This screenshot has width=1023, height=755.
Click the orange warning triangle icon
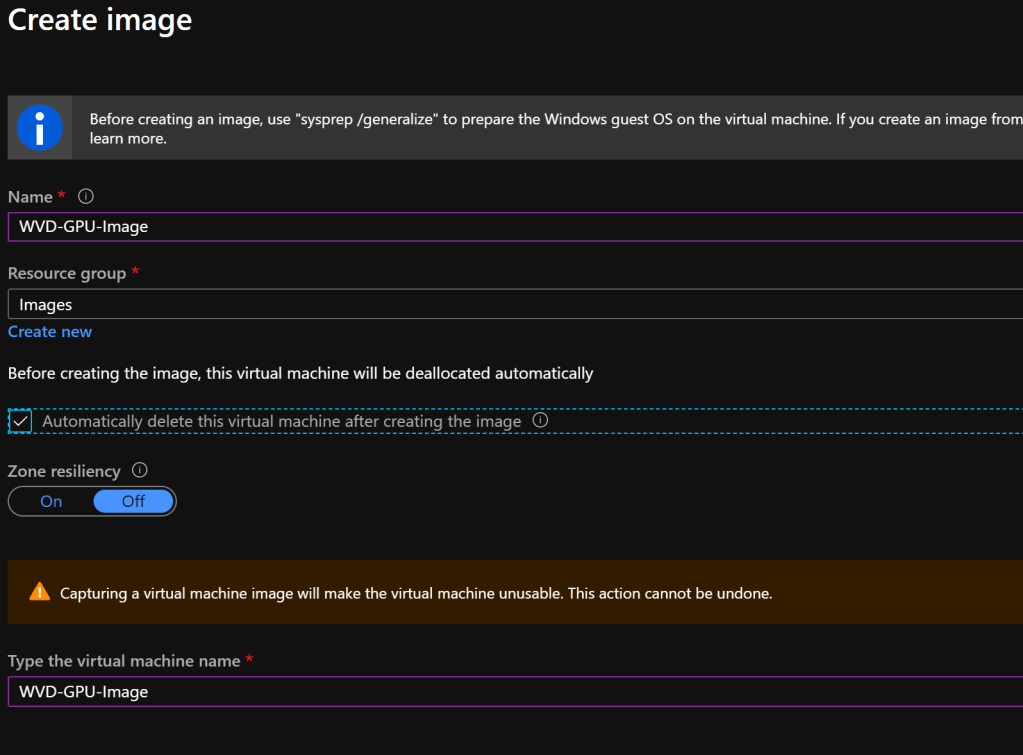pyautogui.click(x=39, y=592)
